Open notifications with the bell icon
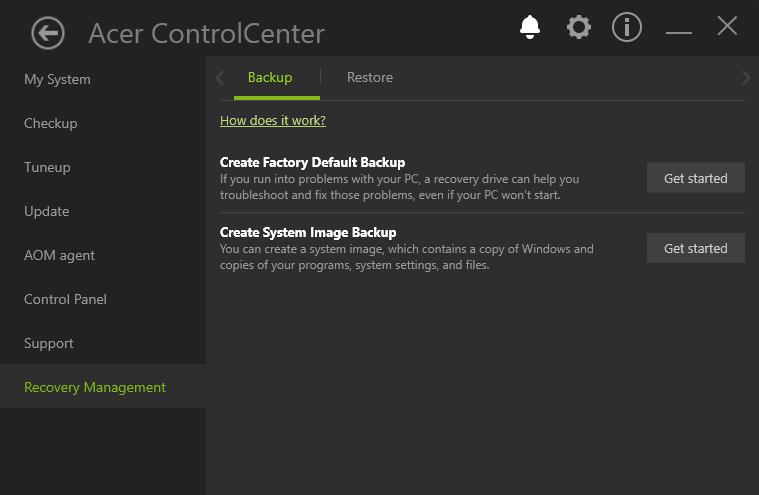 [530, 27]
